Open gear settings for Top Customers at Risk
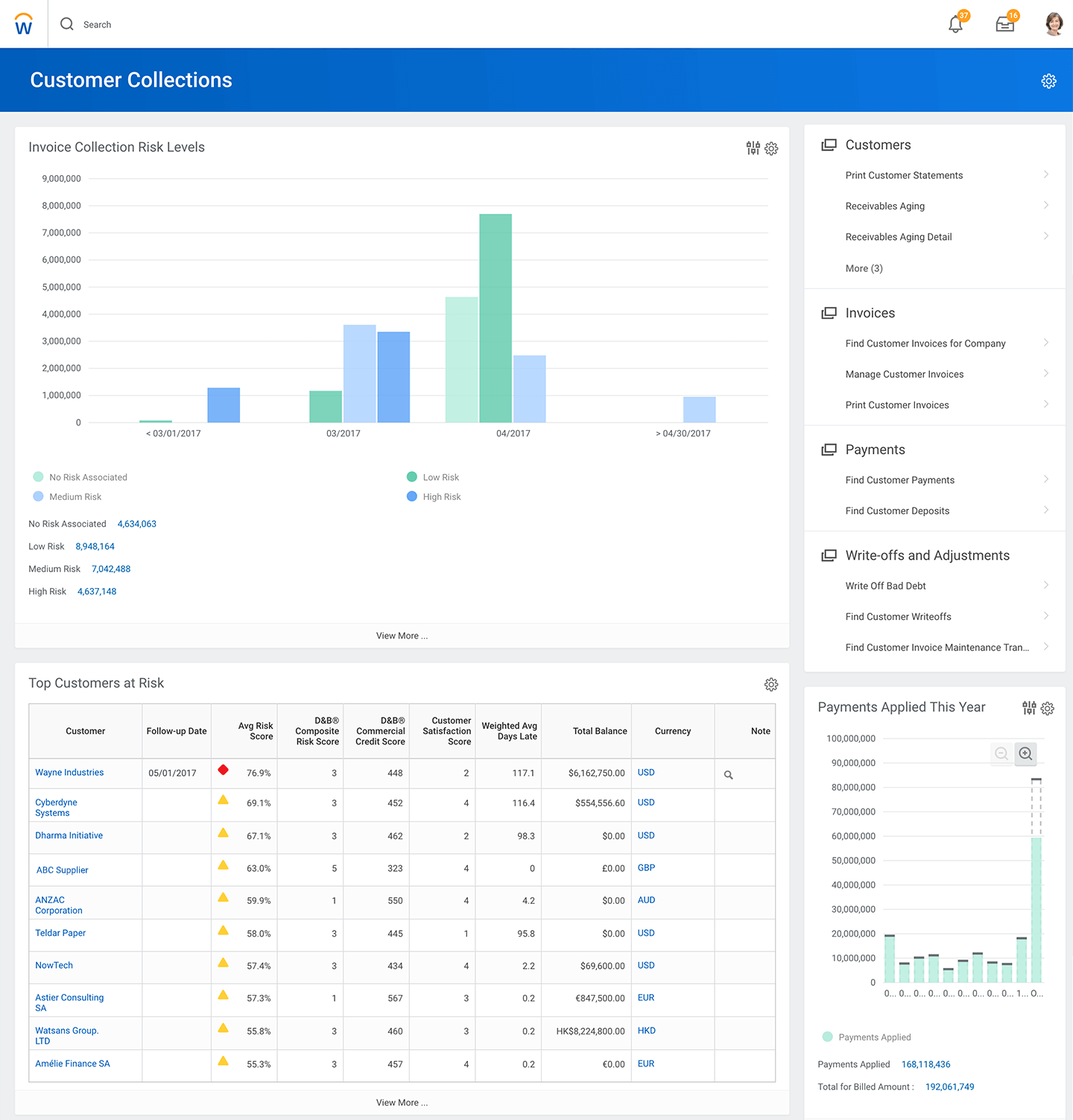This screenshot has width=1073, height=1120. (771, 684)
